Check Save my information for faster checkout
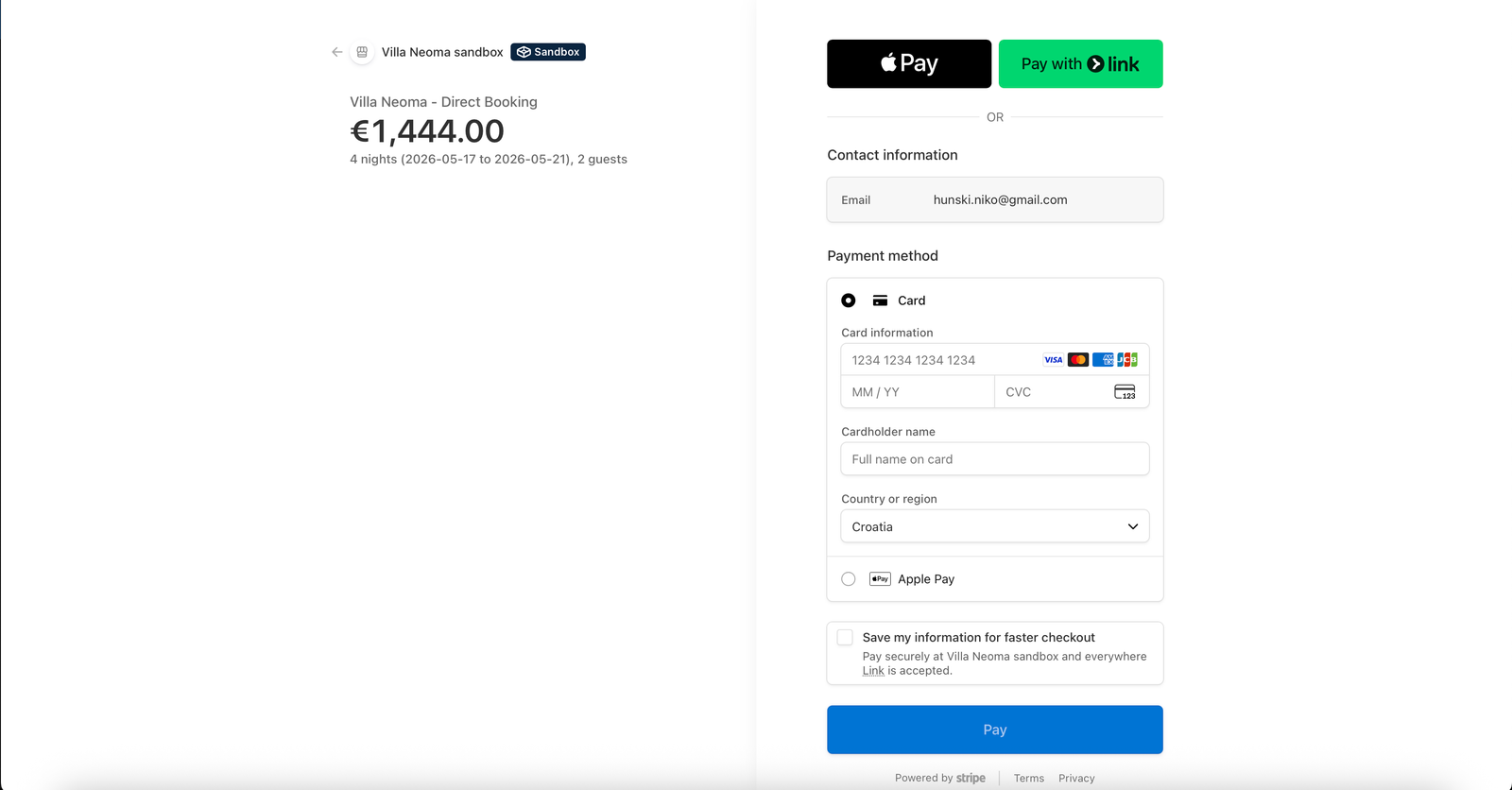1512x790 pixels. click(x=845, y=638)
